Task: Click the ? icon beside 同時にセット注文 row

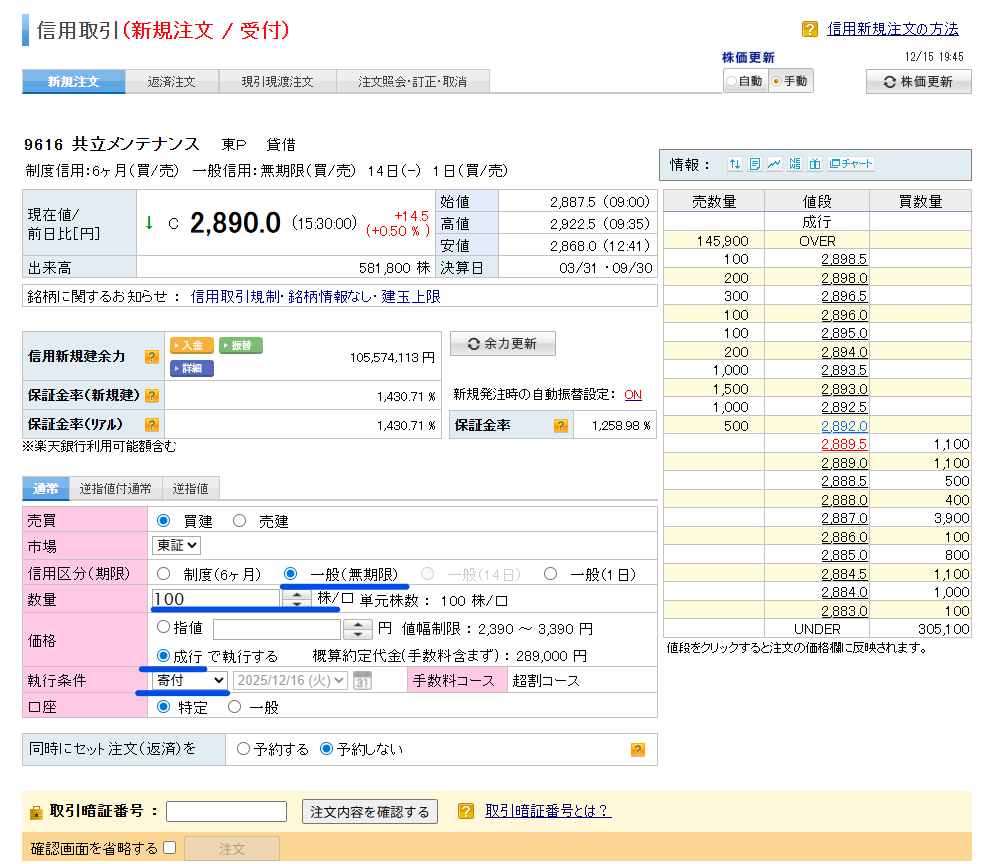Action: (638, 749)
